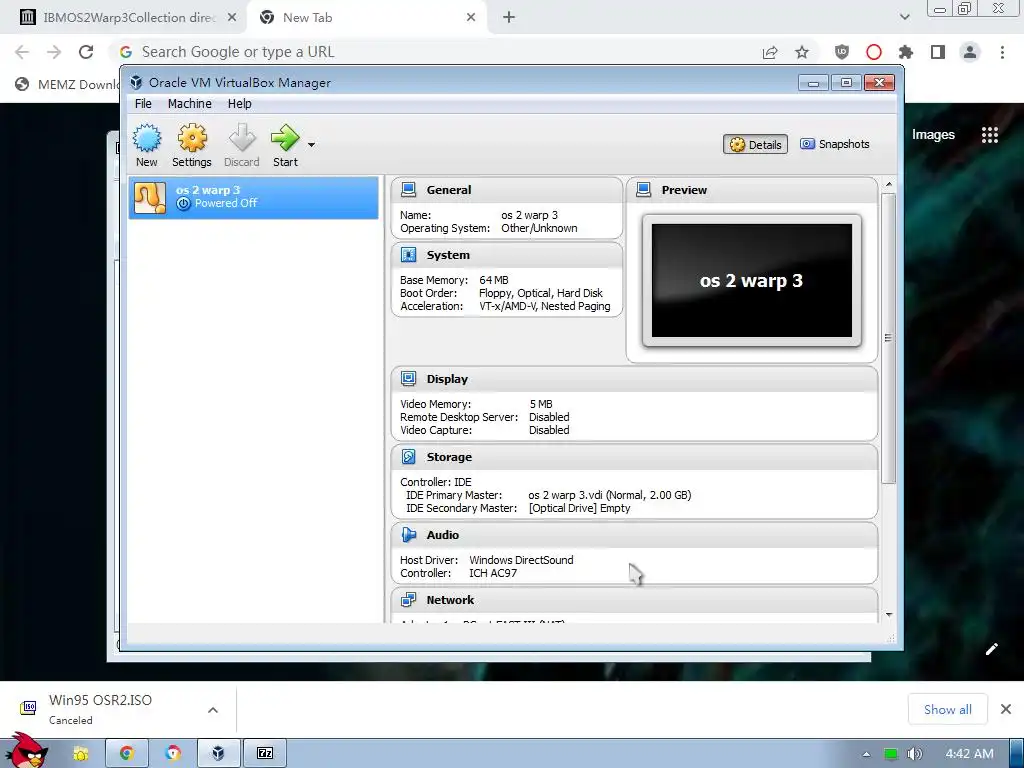1024x768 pixels.
Task: Open the tab search chevron
Action: point(904,17)
